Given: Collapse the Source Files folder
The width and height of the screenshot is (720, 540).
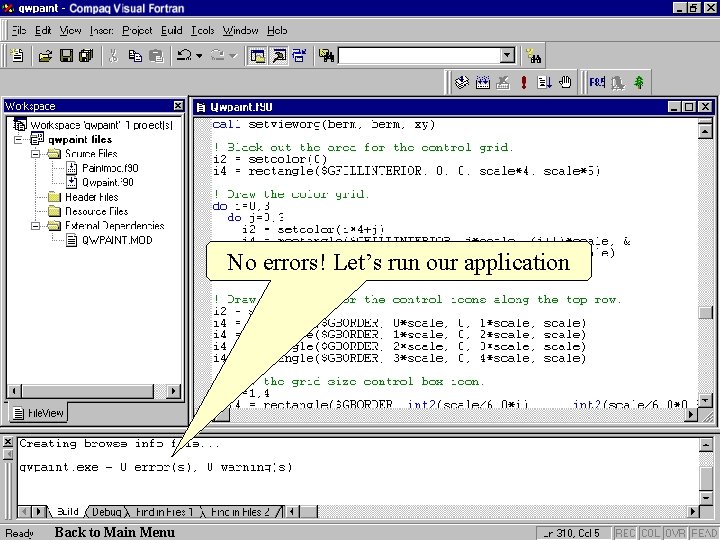Looking at the screenshot, I should tap(35, 154).
